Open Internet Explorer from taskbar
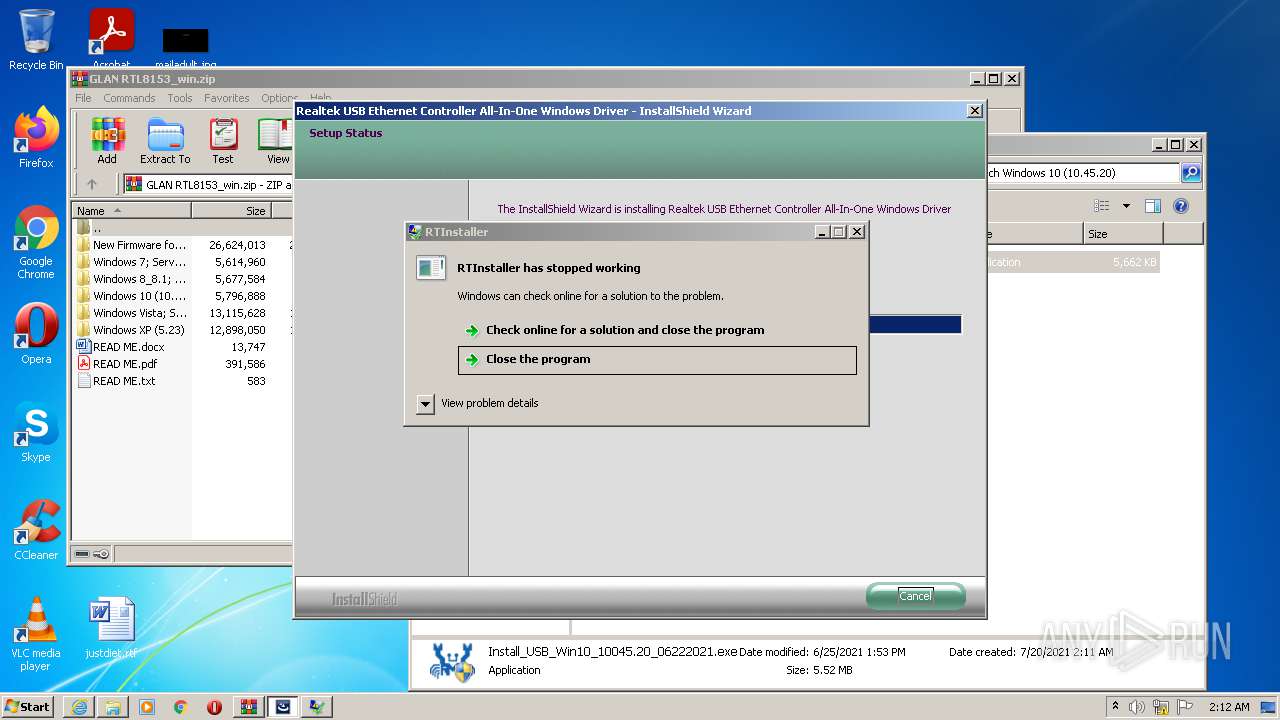Screen dimensions: 1280x720 pos(79,707)
